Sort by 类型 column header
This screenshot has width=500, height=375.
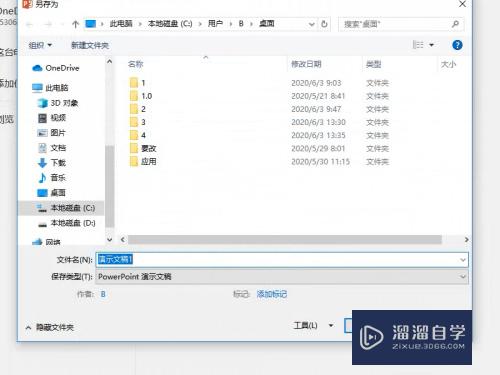pos(373,64)
